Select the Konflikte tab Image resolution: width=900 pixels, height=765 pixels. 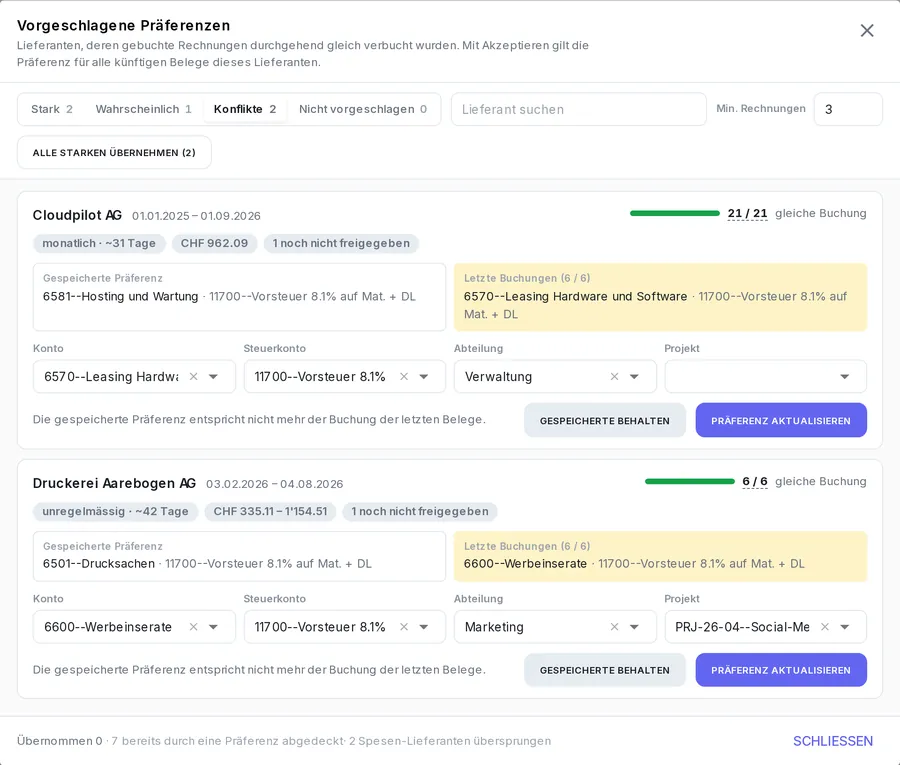245,109
